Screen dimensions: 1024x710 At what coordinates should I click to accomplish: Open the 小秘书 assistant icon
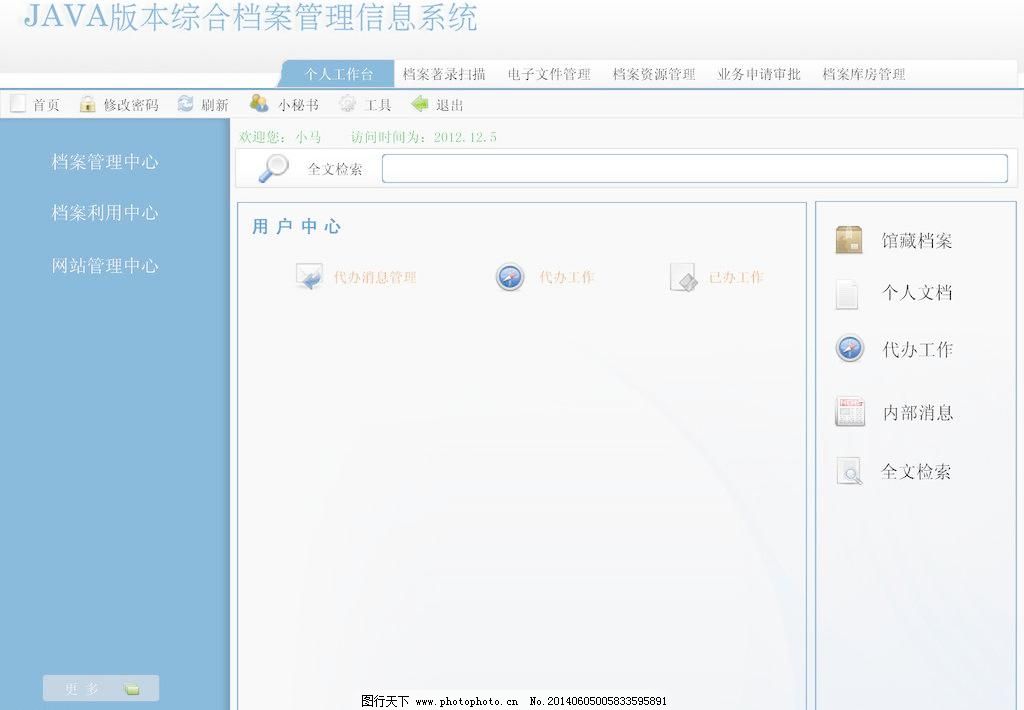pyautogui.click(x=258, y=102)
